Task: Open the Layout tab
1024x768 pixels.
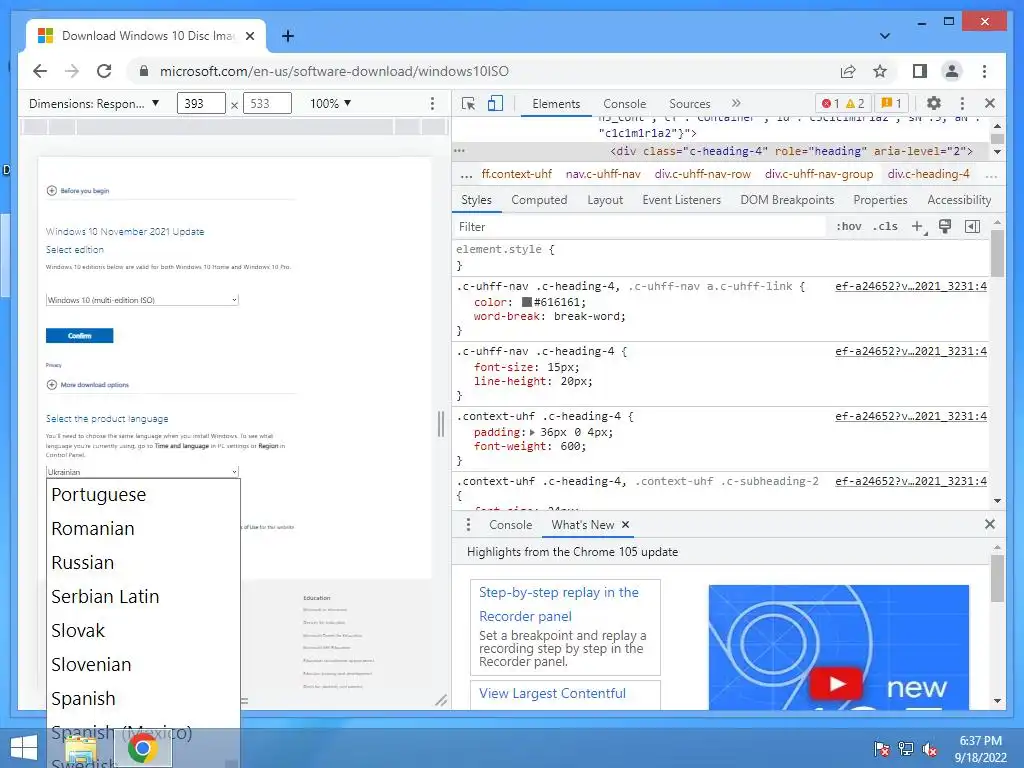Action: [x=605, y=200]
